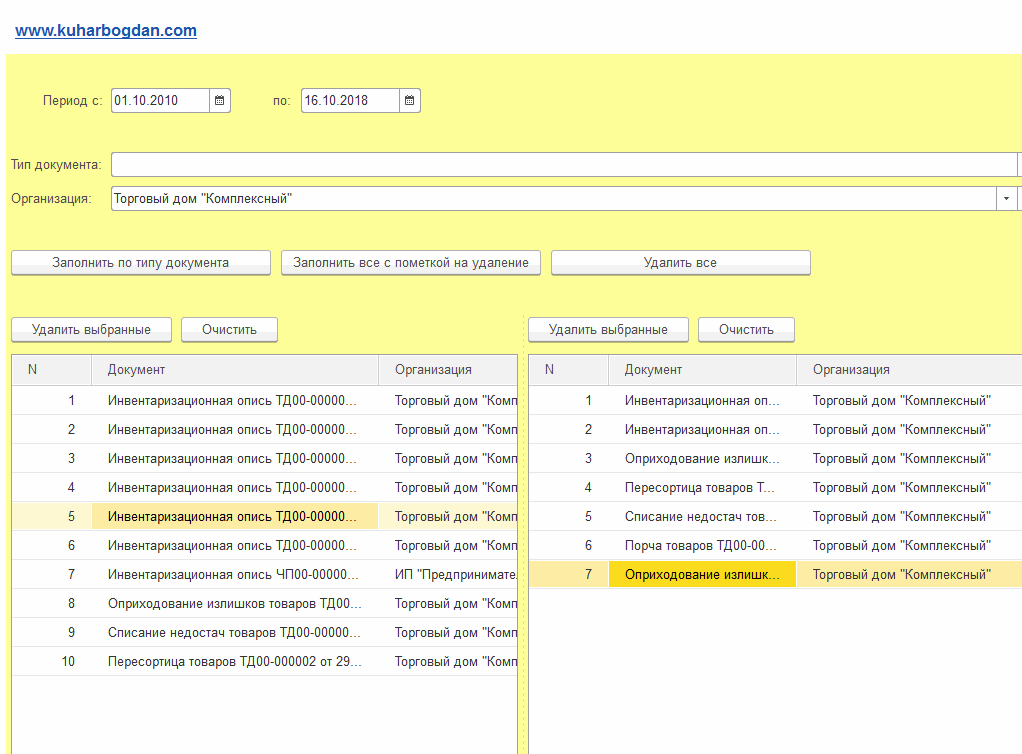Click Заполнить по типу документа button
Image resolution: width=1022 pixels, height=754 pixels.
141,263
